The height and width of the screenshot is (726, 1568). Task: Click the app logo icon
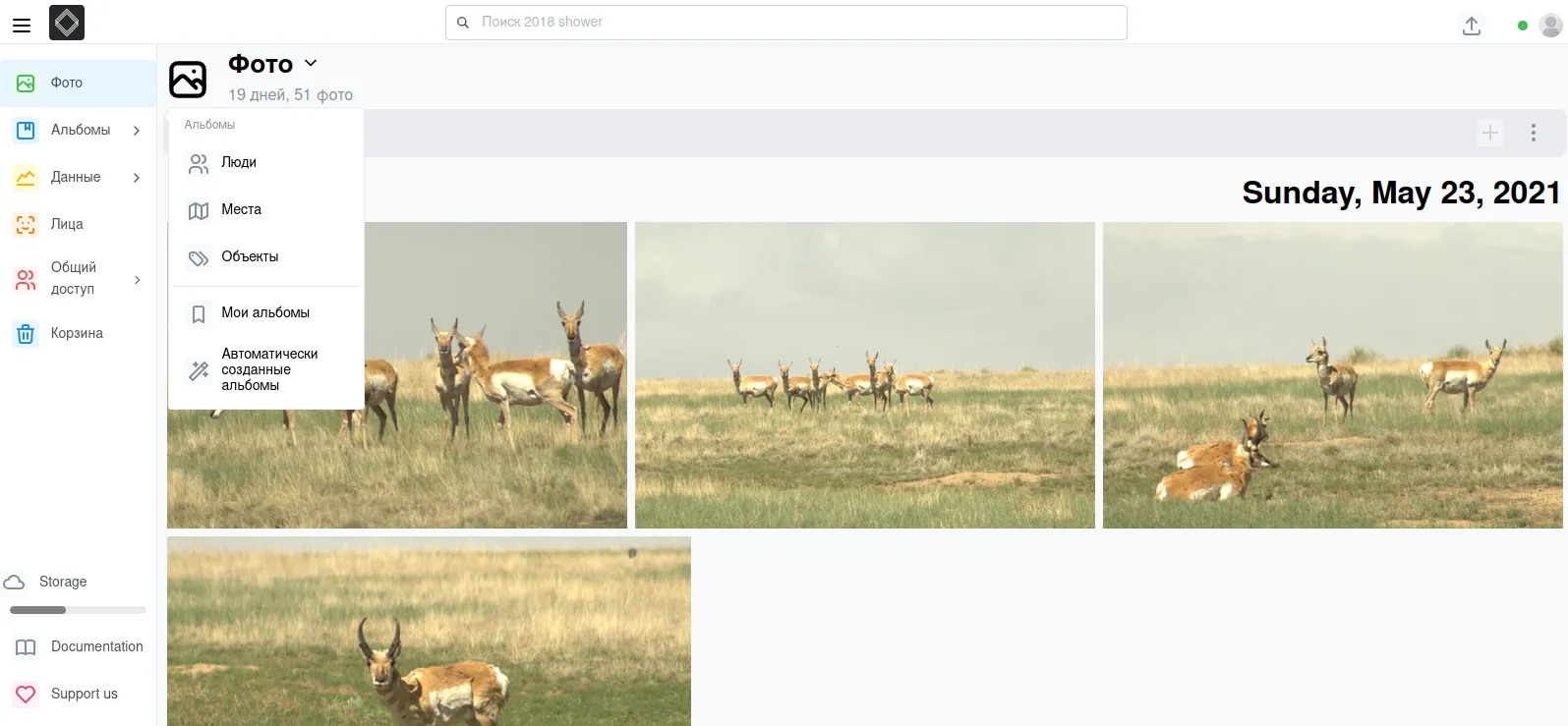pos(67,23)
